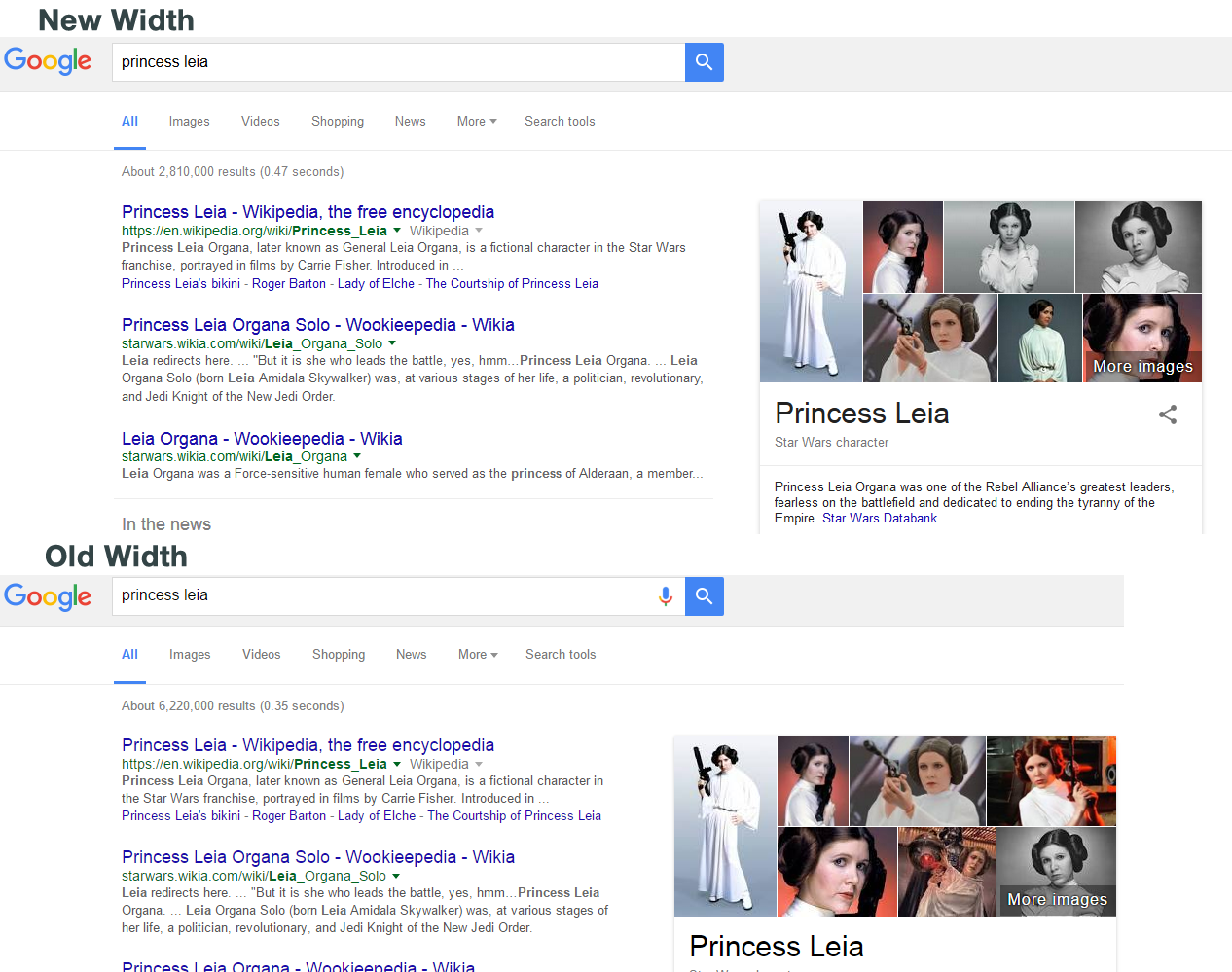Click the search field containing princess leia
Image resolution: width=1232 pixels, height=972 pixels.
pyautogui.click(x=389, y=61)
